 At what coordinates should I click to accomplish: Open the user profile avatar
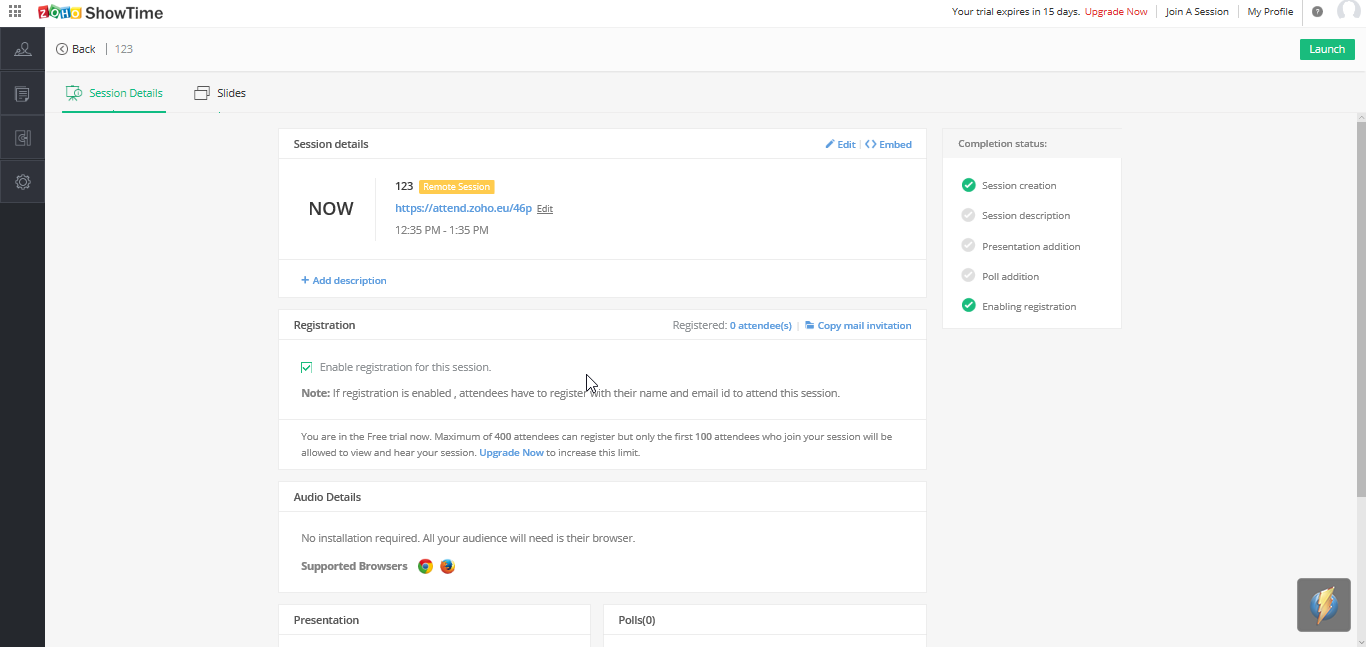[1348, 11]
